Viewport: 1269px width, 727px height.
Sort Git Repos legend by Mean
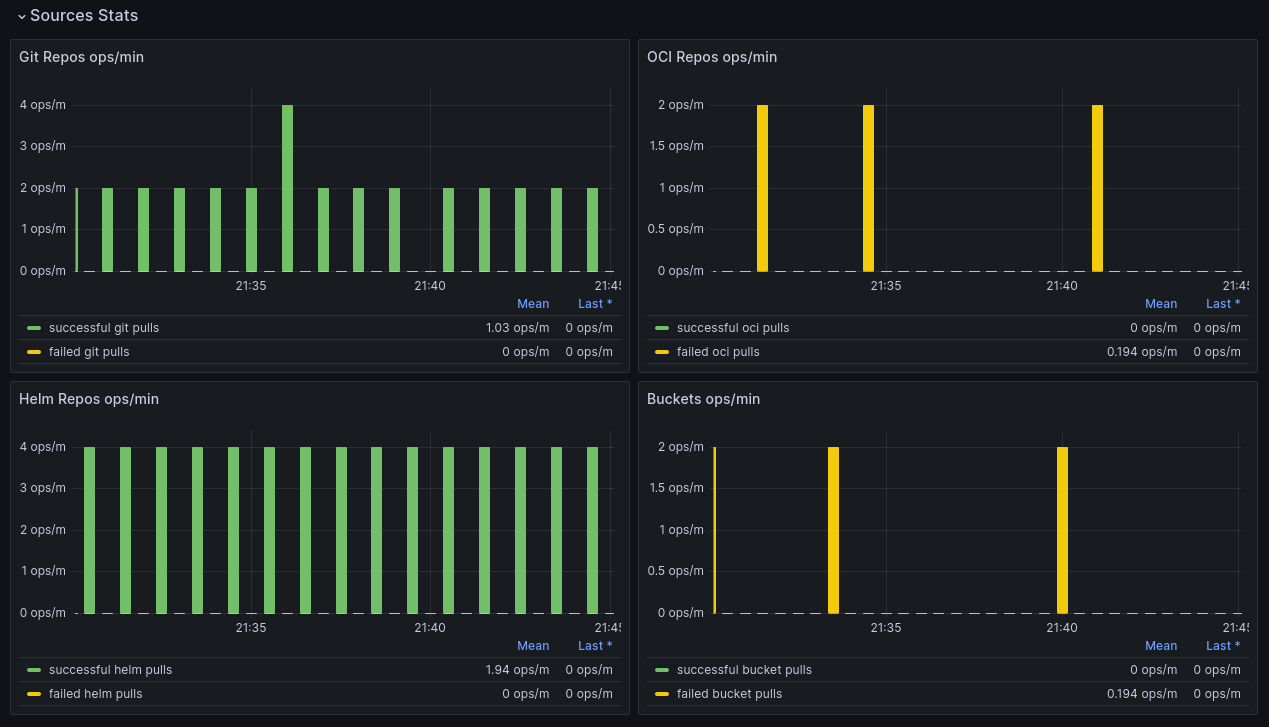(532, 303)
